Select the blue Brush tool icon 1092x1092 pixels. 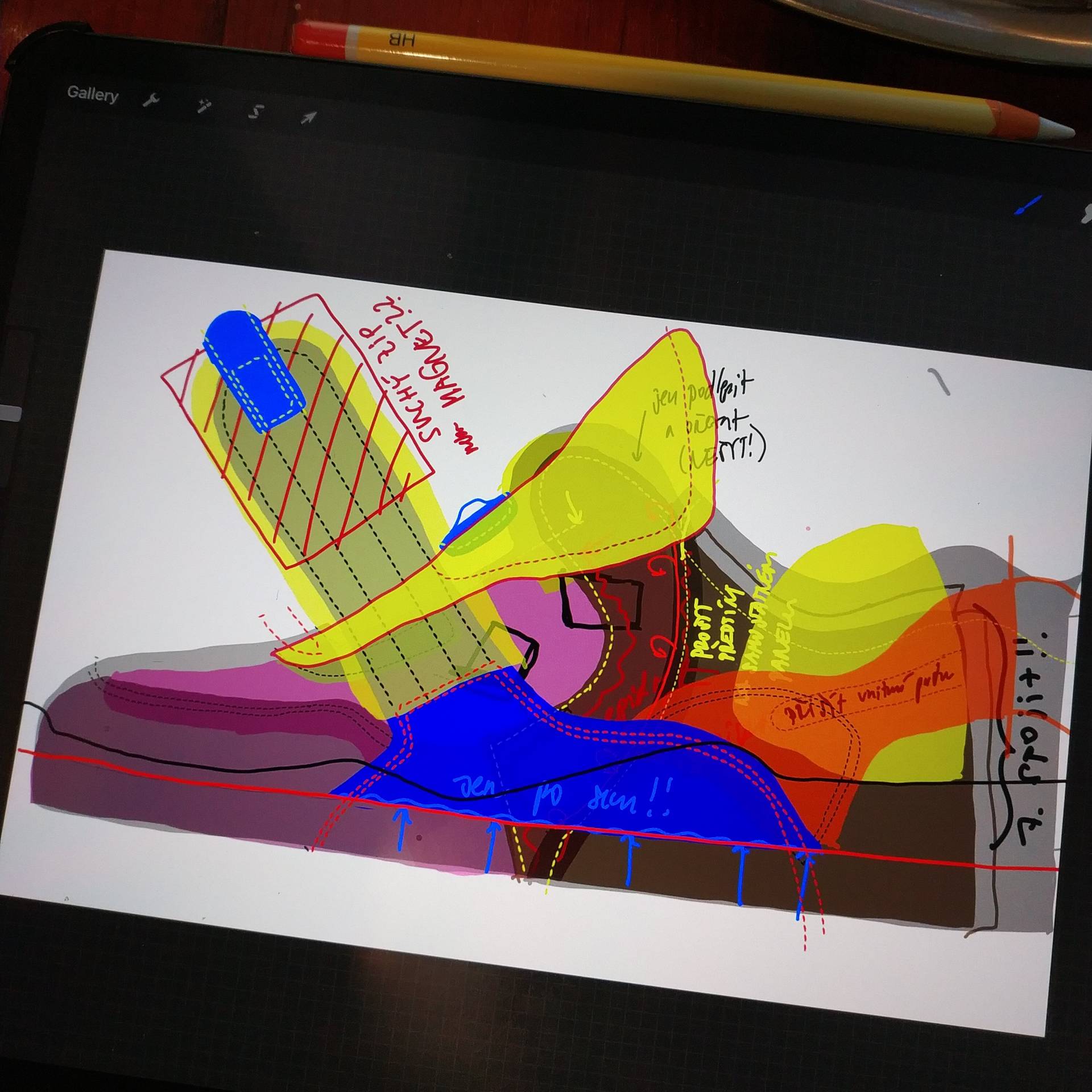[1028, 205]
